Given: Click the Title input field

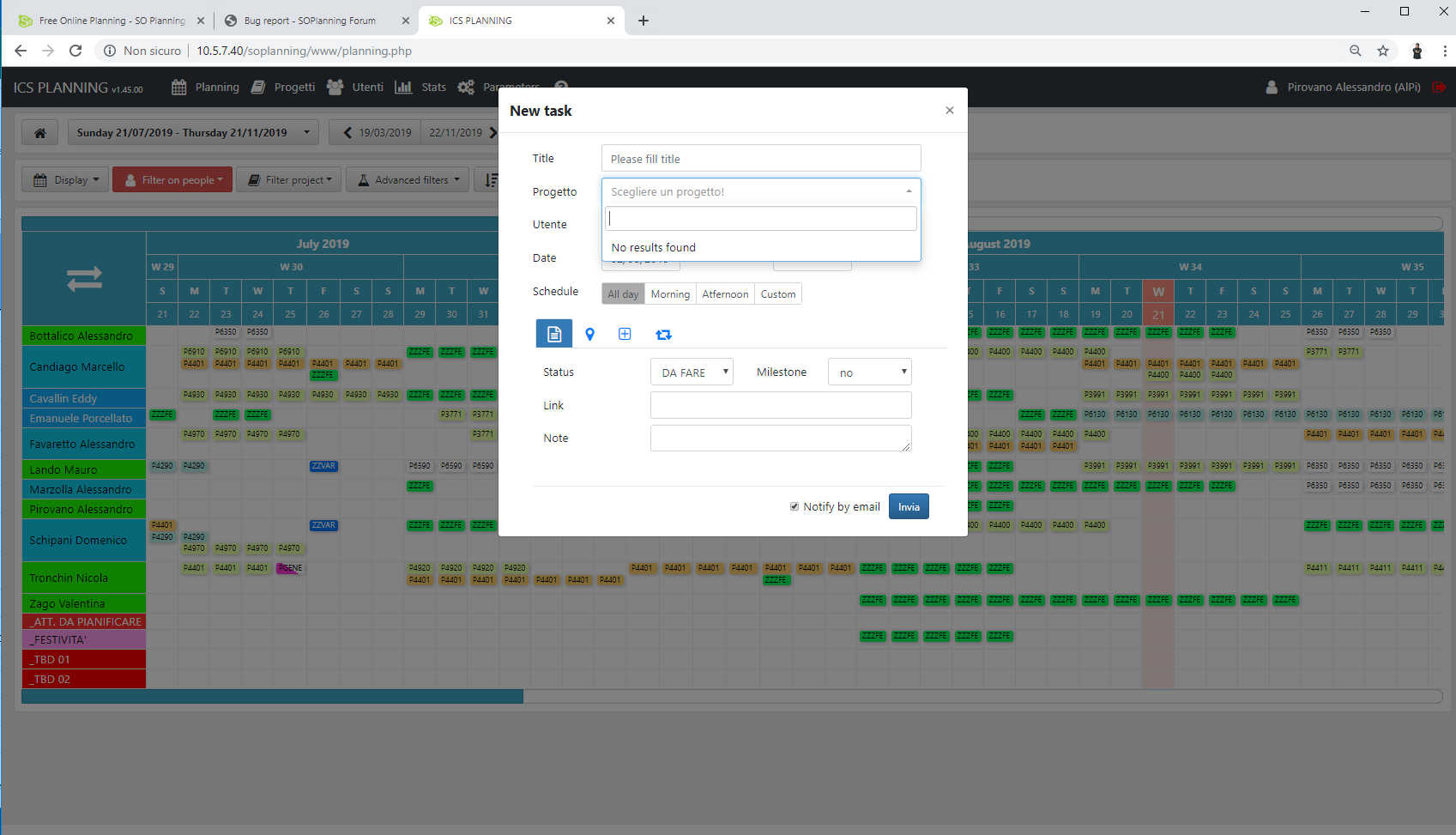Looking at the screenshot, I should (x=761, y=159).
